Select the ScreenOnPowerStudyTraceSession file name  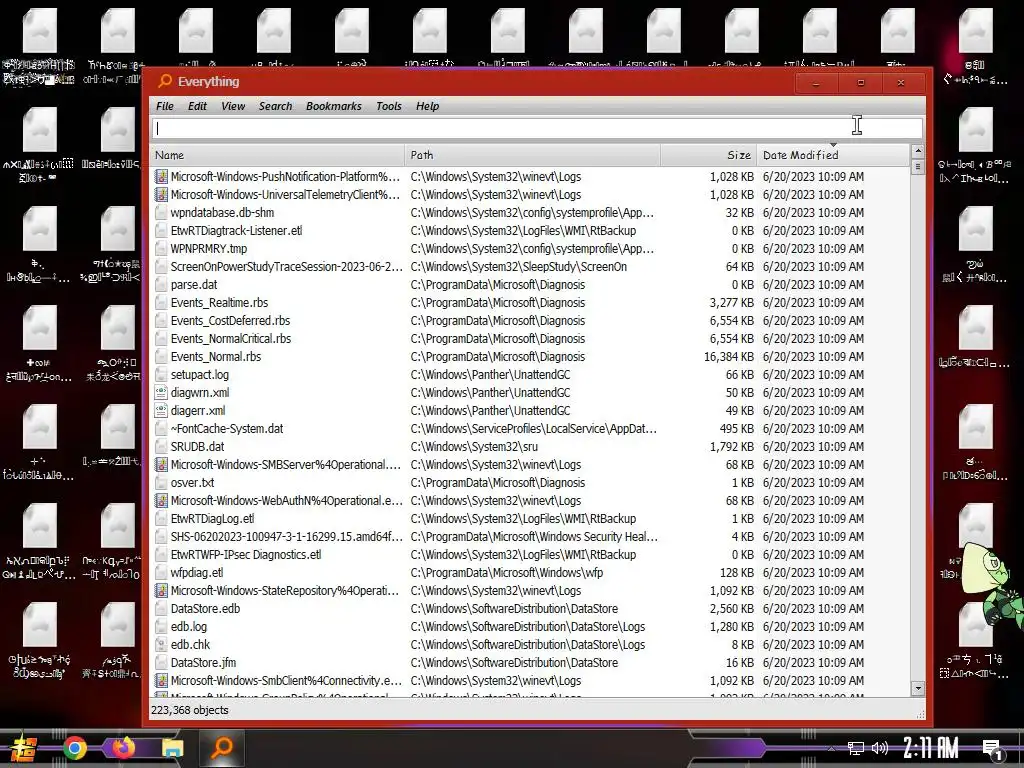[x=286, y=266]
